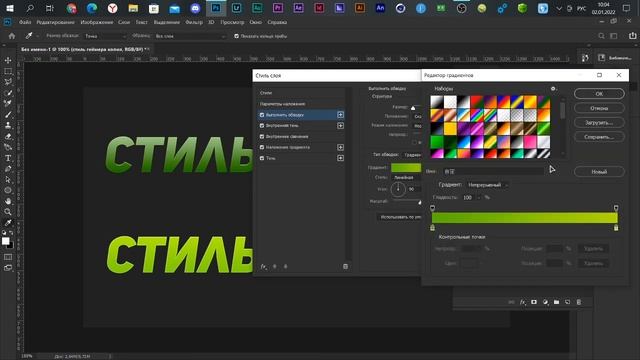Click the Новый button

point(599,172)
